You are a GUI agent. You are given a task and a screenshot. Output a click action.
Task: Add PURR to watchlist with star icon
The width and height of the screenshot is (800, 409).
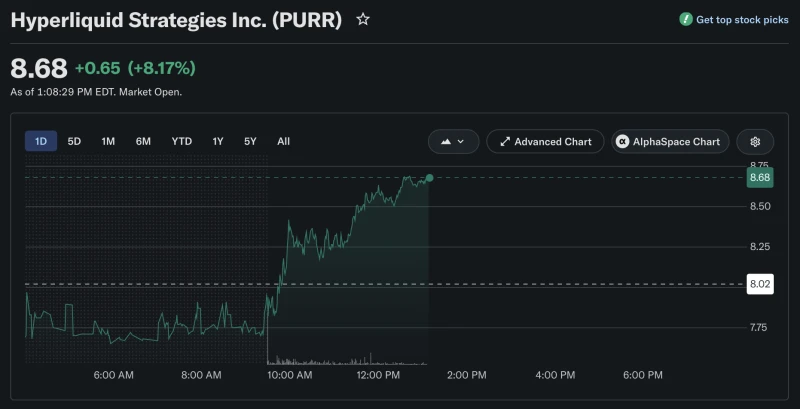coord(363,19)
